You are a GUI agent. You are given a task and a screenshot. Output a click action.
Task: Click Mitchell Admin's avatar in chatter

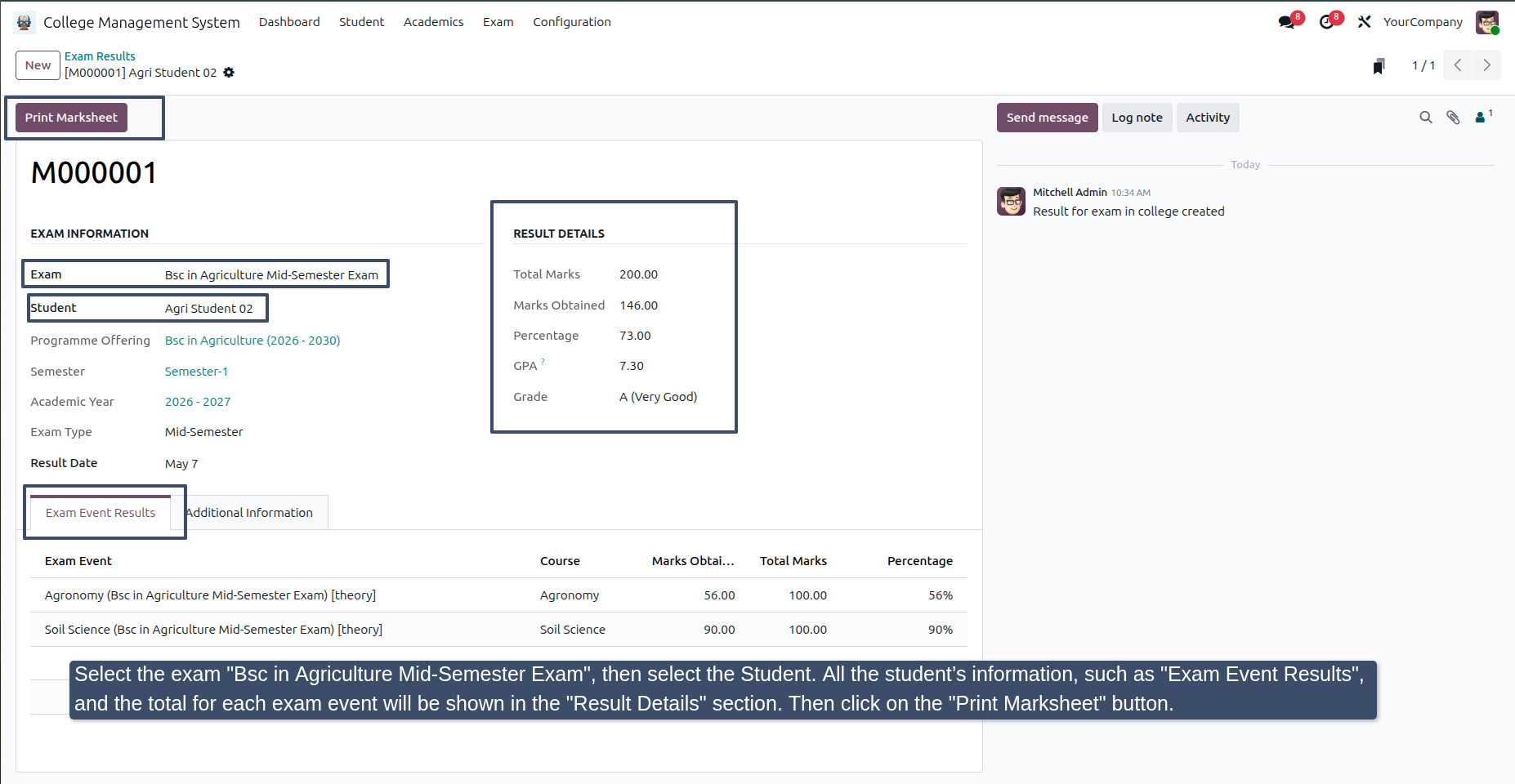point(1011,201)
